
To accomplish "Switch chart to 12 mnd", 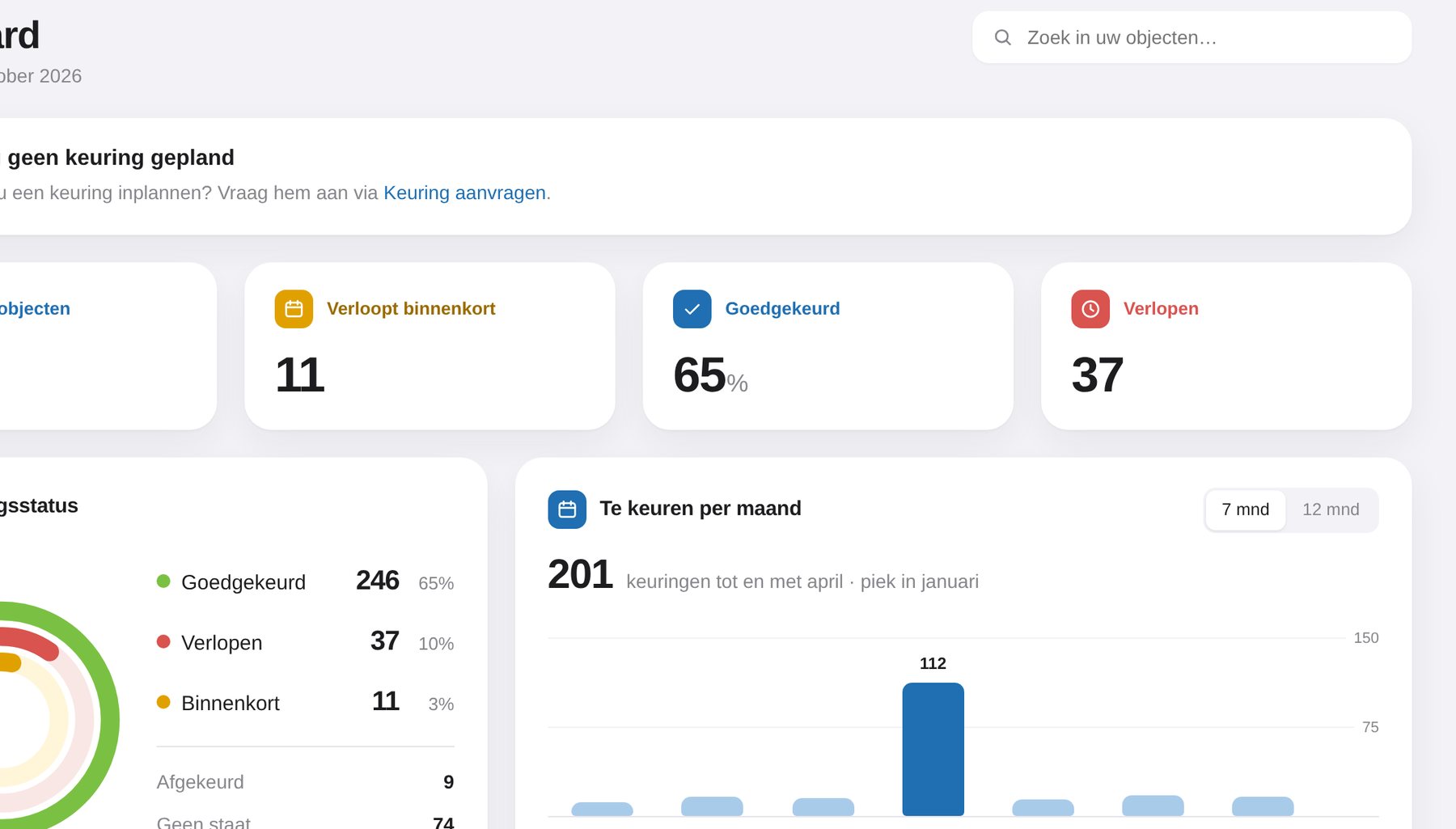I will (1331, 510).
